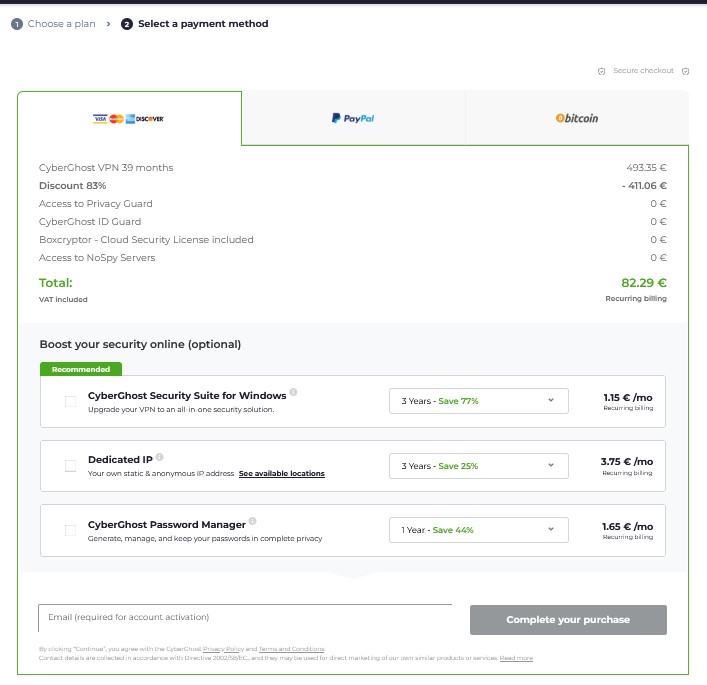Click the step 1 circle icon
Viewport: 707px width, 685px height.
point(17,24)
